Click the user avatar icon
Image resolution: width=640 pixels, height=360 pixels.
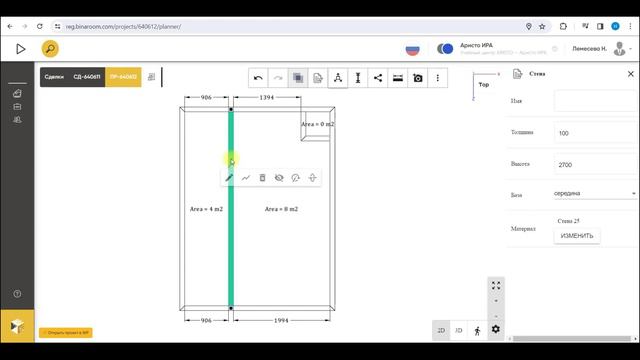pyautogui.click(x=620, y=49)
